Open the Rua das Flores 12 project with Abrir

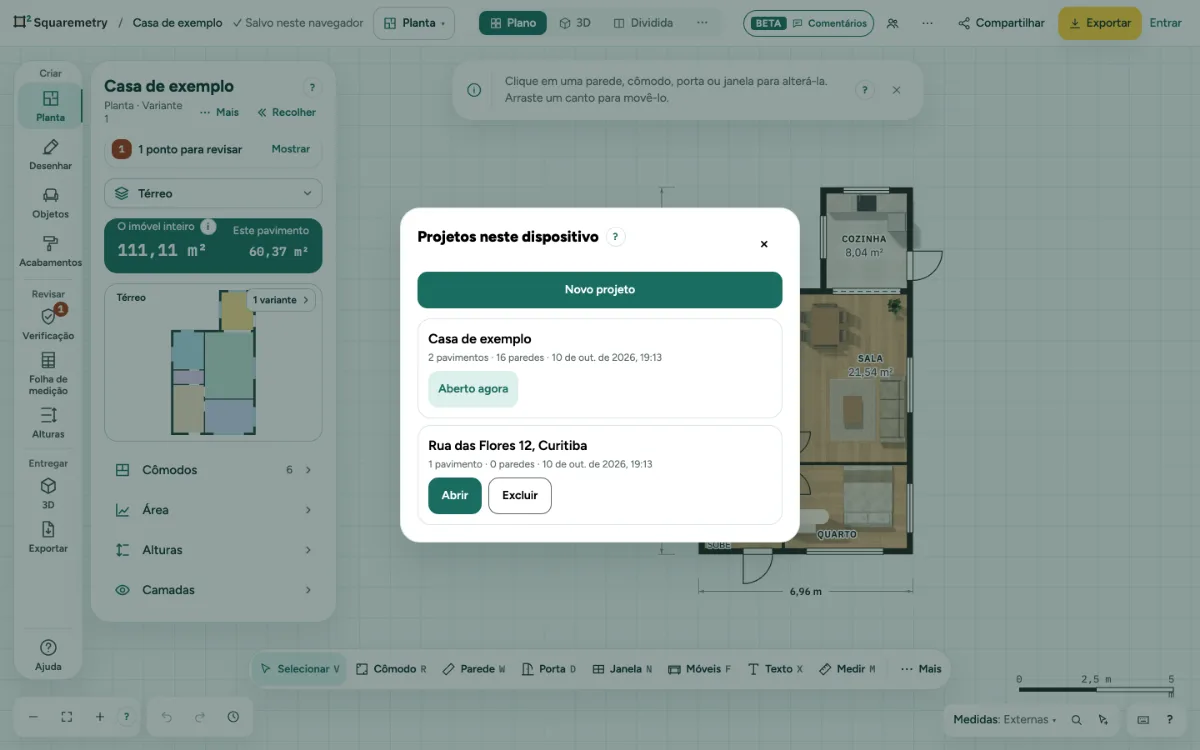(455, 495)
